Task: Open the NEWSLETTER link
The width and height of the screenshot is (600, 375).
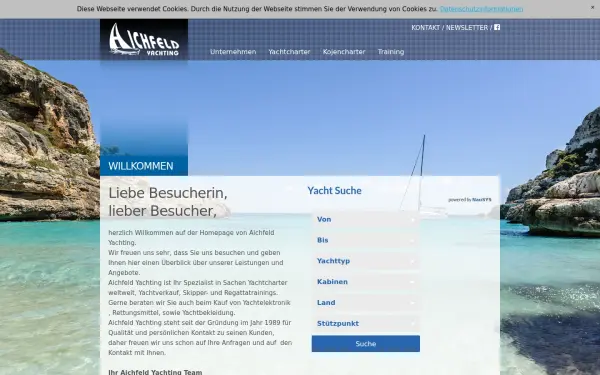Action: (x=467, y=28)
